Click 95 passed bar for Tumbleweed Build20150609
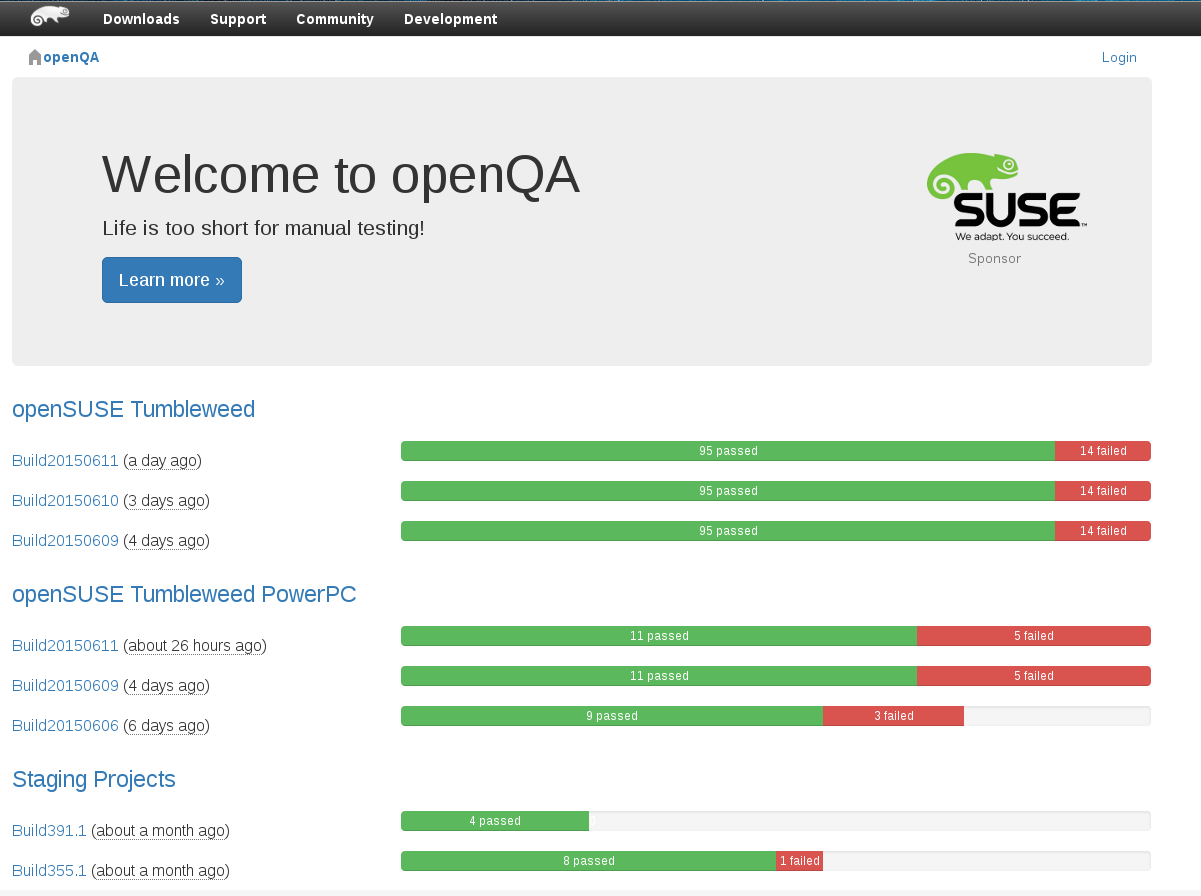 [x=728, y=531]
